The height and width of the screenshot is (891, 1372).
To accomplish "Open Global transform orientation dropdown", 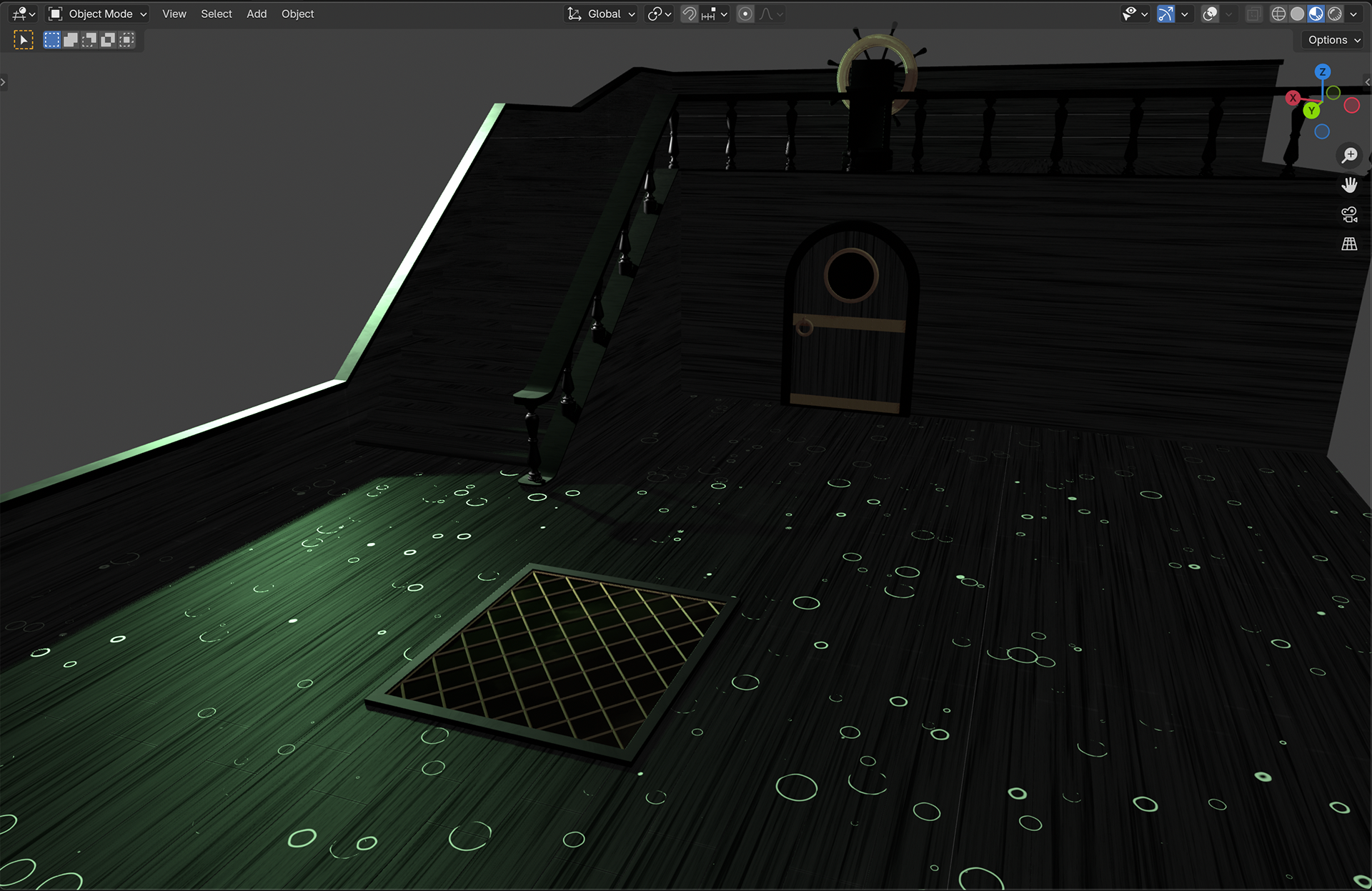I will pos(602,14).
